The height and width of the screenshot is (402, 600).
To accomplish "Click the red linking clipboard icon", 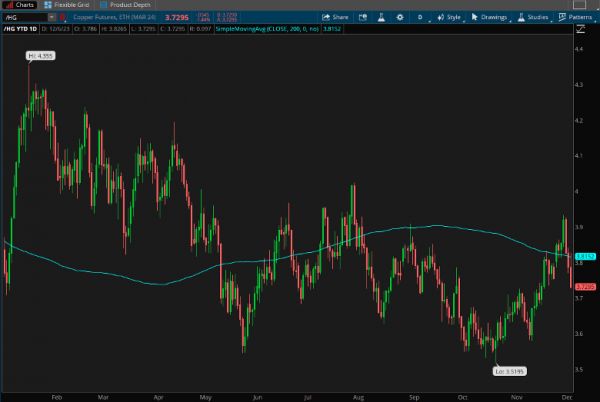I will 62,17.
